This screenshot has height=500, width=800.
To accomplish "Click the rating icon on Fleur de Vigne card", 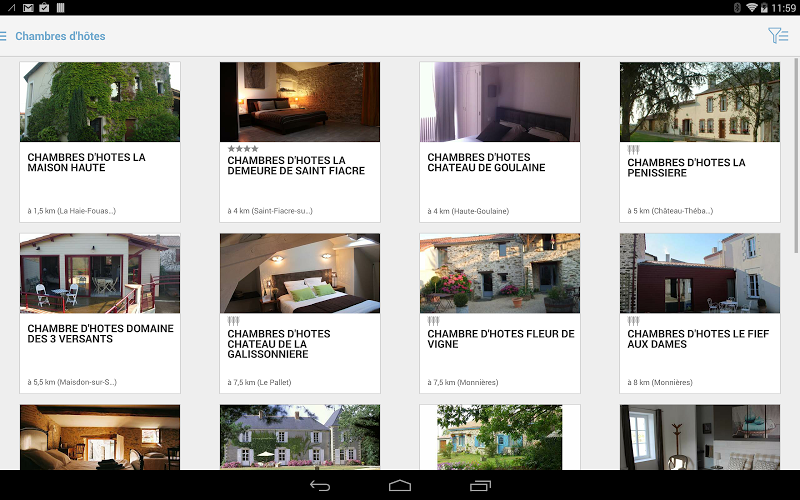I will [433, 321].
